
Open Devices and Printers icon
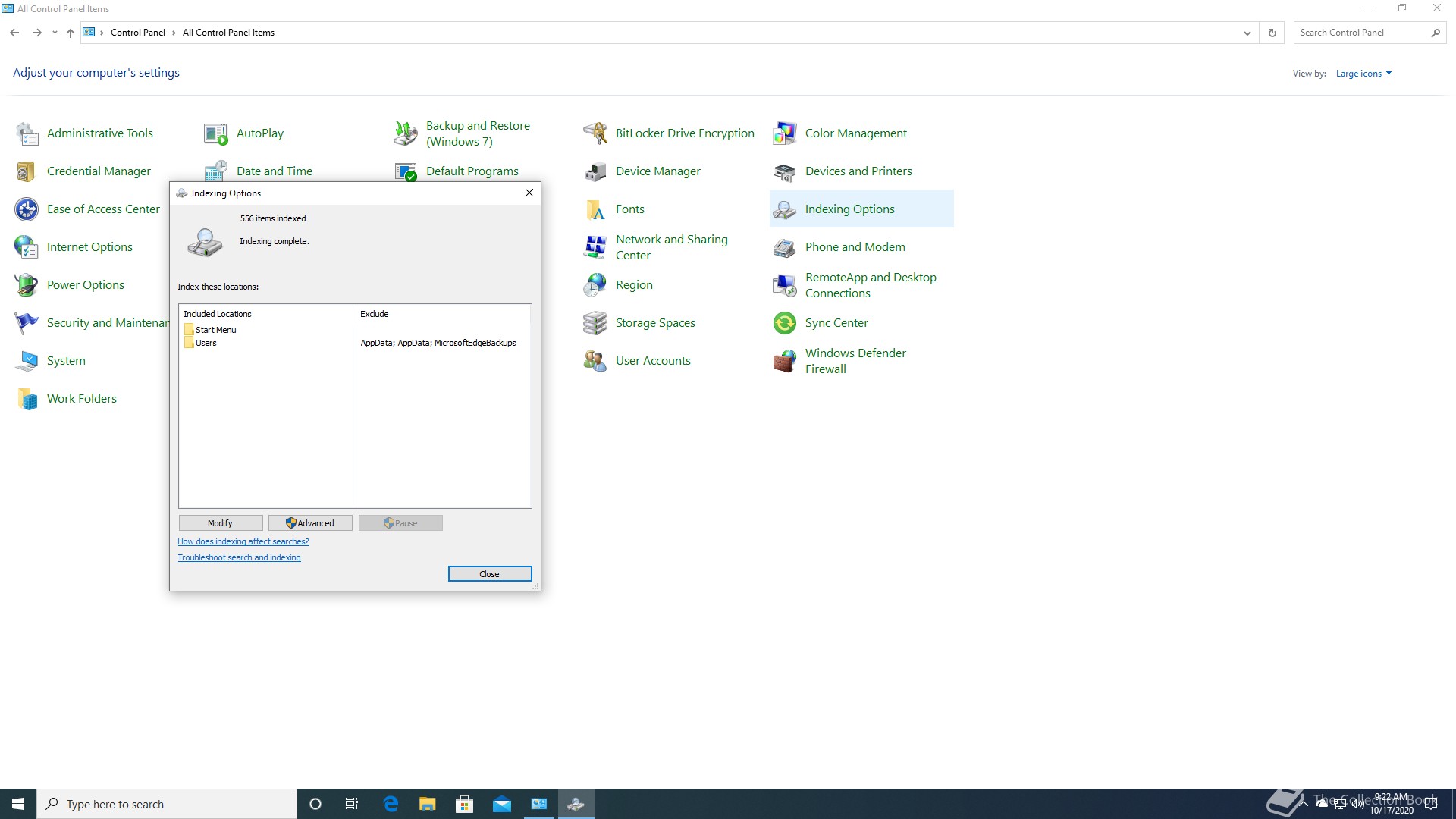(785, 171)
